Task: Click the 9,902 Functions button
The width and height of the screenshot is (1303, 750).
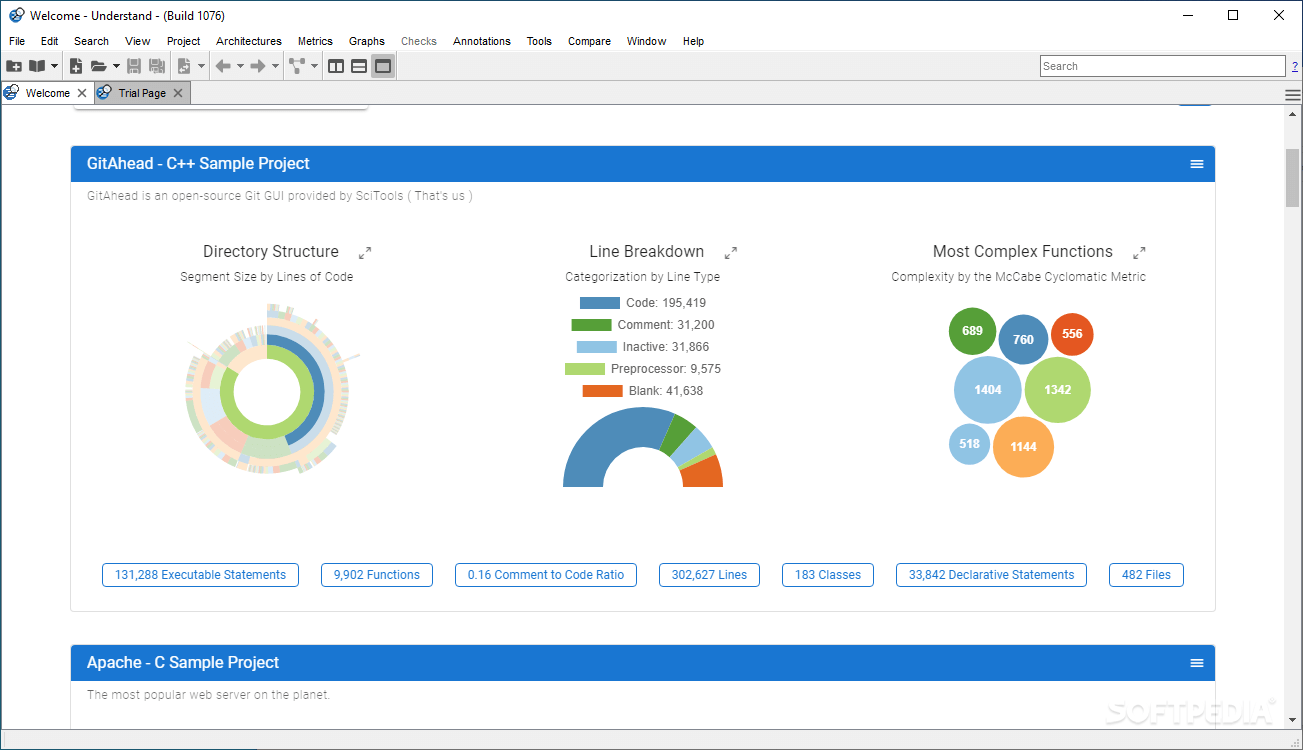Action: coord(377,575)
